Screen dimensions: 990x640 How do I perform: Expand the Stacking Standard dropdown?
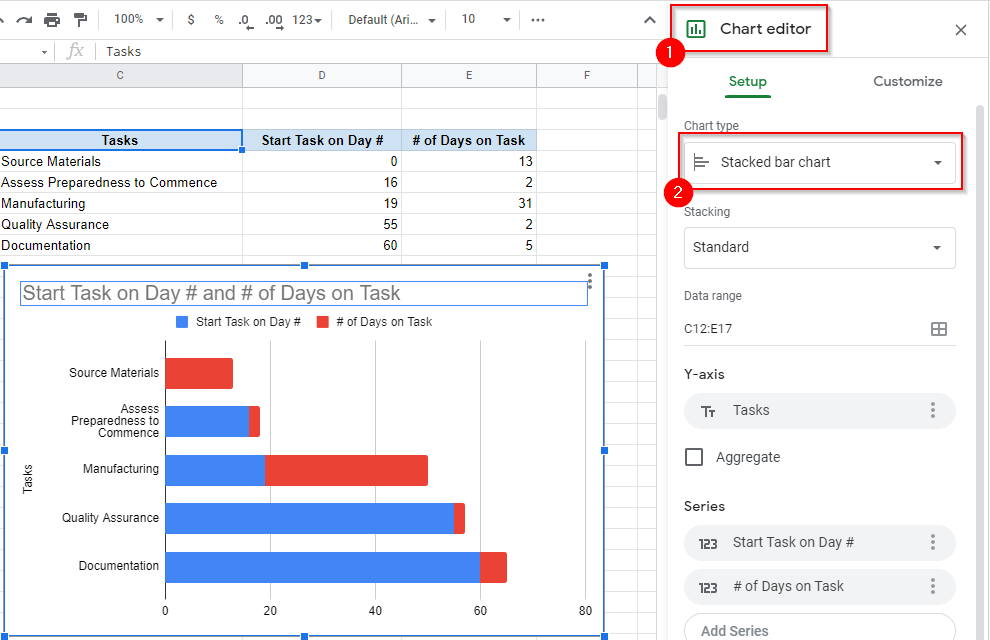(819, 247)
